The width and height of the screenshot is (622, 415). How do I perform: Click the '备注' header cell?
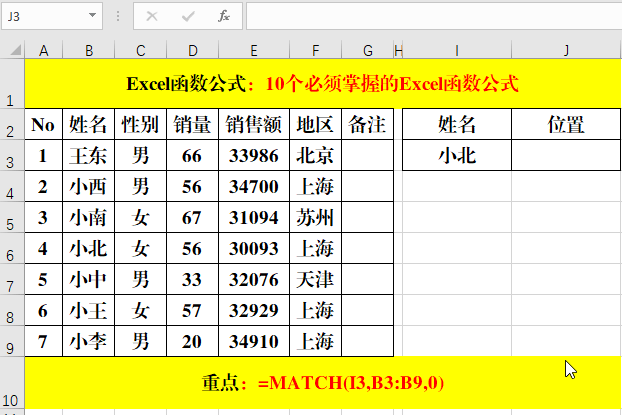[367, 124]
